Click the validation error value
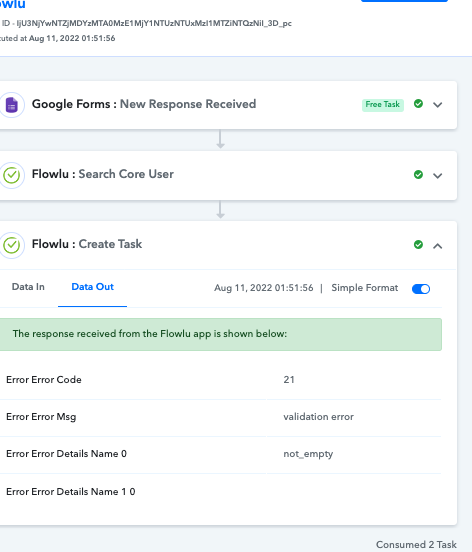Image resolution: width=472 pixels, height=552 pixels. pyautogui.click(x=319, y=417)
